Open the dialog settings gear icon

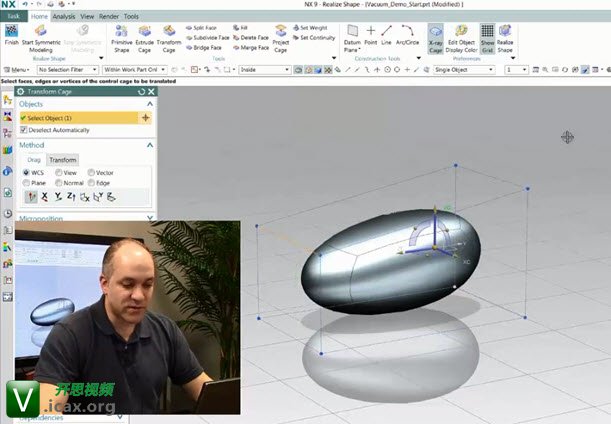[x=21, y=92]
